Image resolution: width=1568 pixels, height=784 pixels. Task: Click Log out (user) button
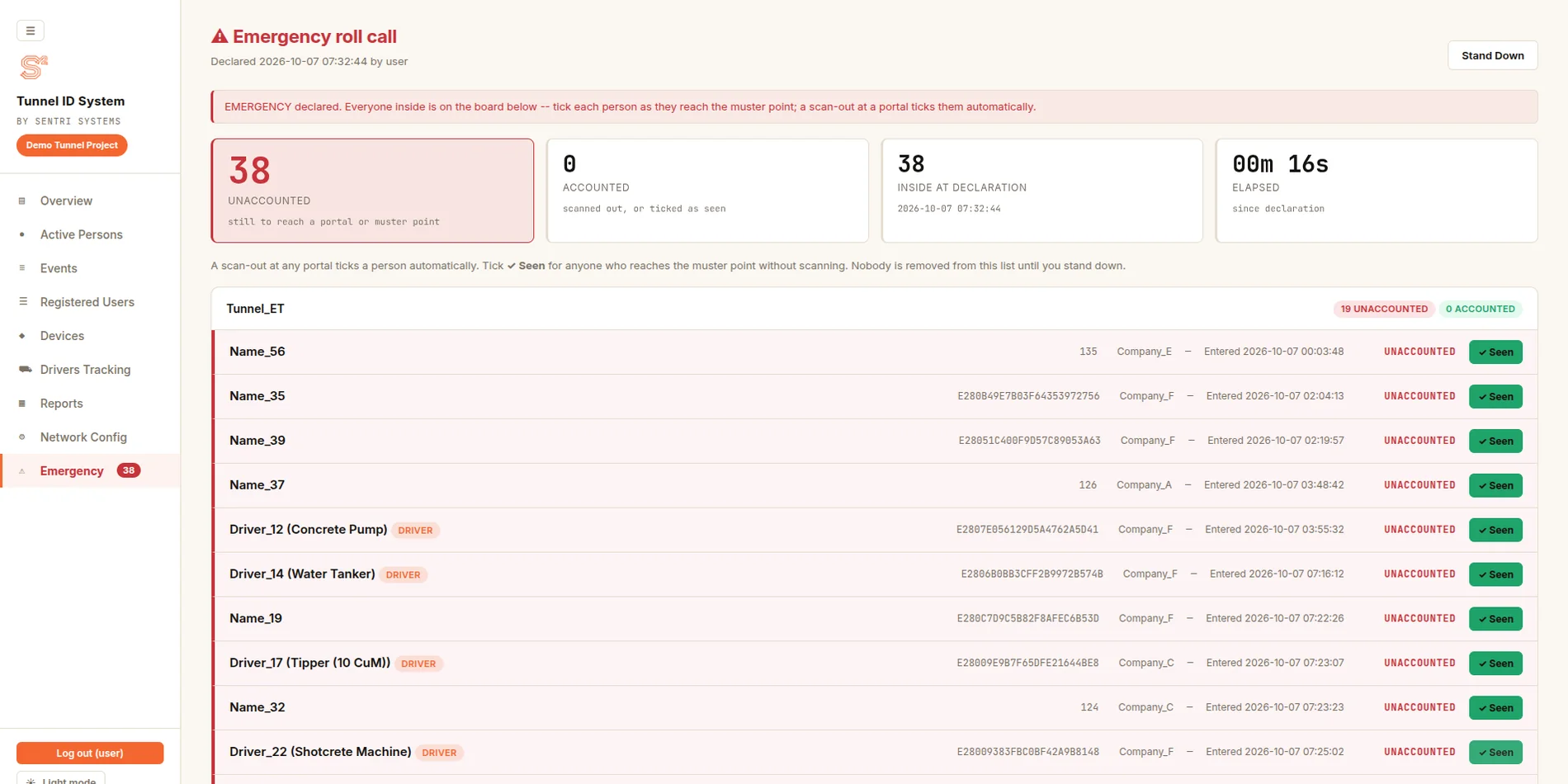tap(90, 753)
